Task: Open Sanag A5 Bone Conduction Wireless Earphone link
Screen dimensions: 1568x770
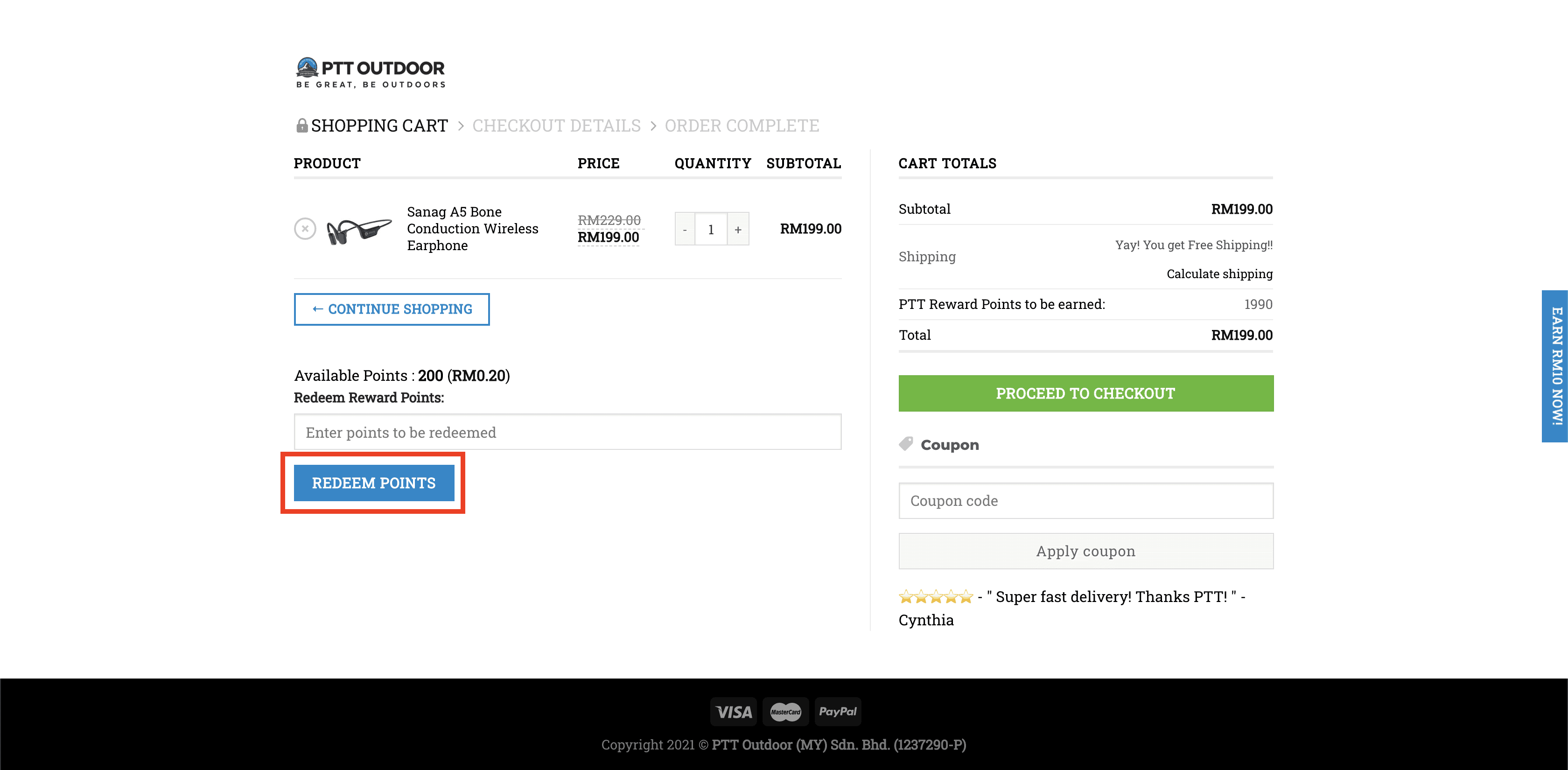Action: coord(472,228)
